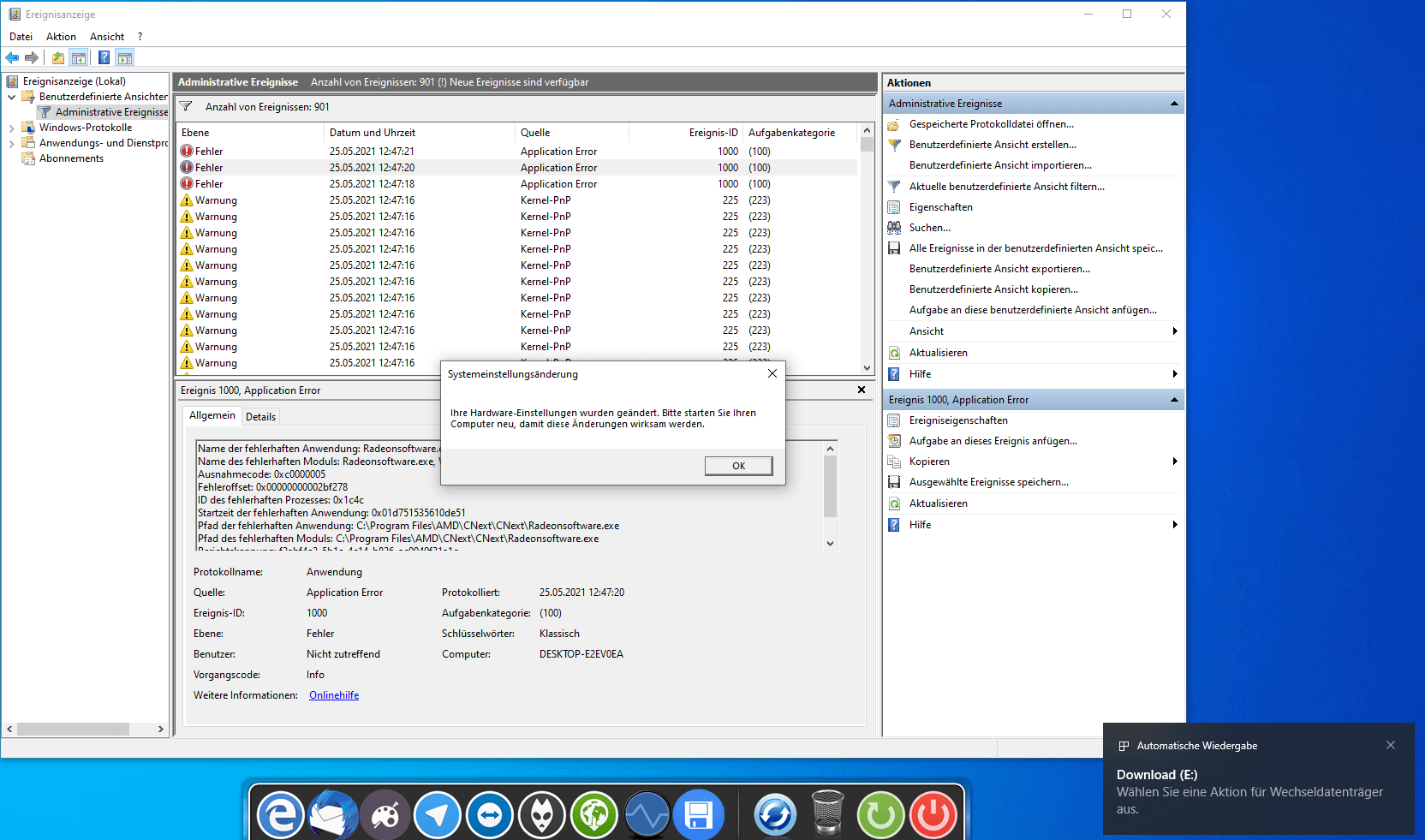This screenshot has height=840, width=1425.
Task: Expand the Kopieren submenu arrow
Action: [1175, 462]
